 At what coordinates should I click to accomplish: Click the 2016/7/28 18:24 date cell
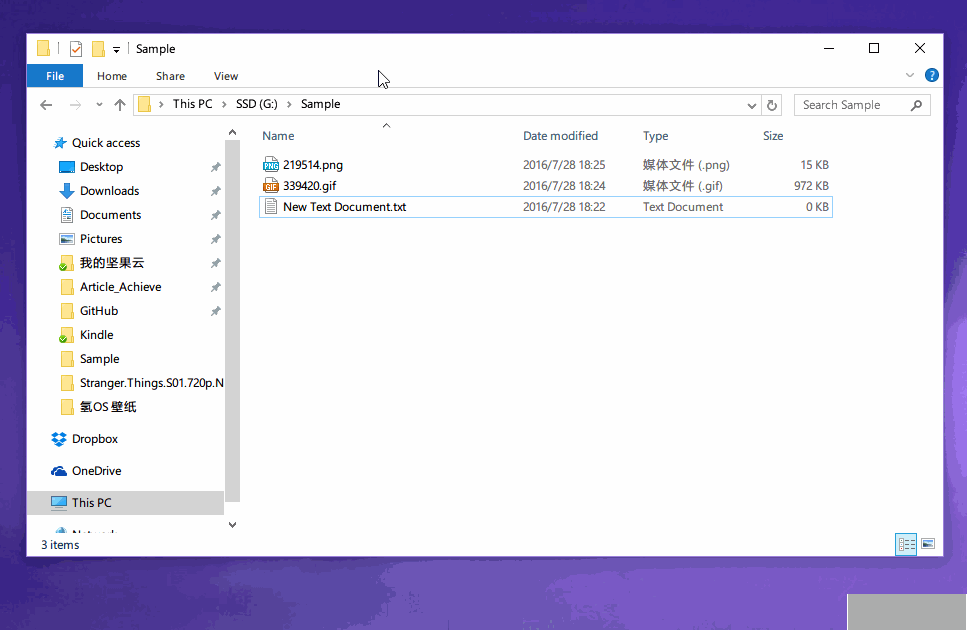564,186
